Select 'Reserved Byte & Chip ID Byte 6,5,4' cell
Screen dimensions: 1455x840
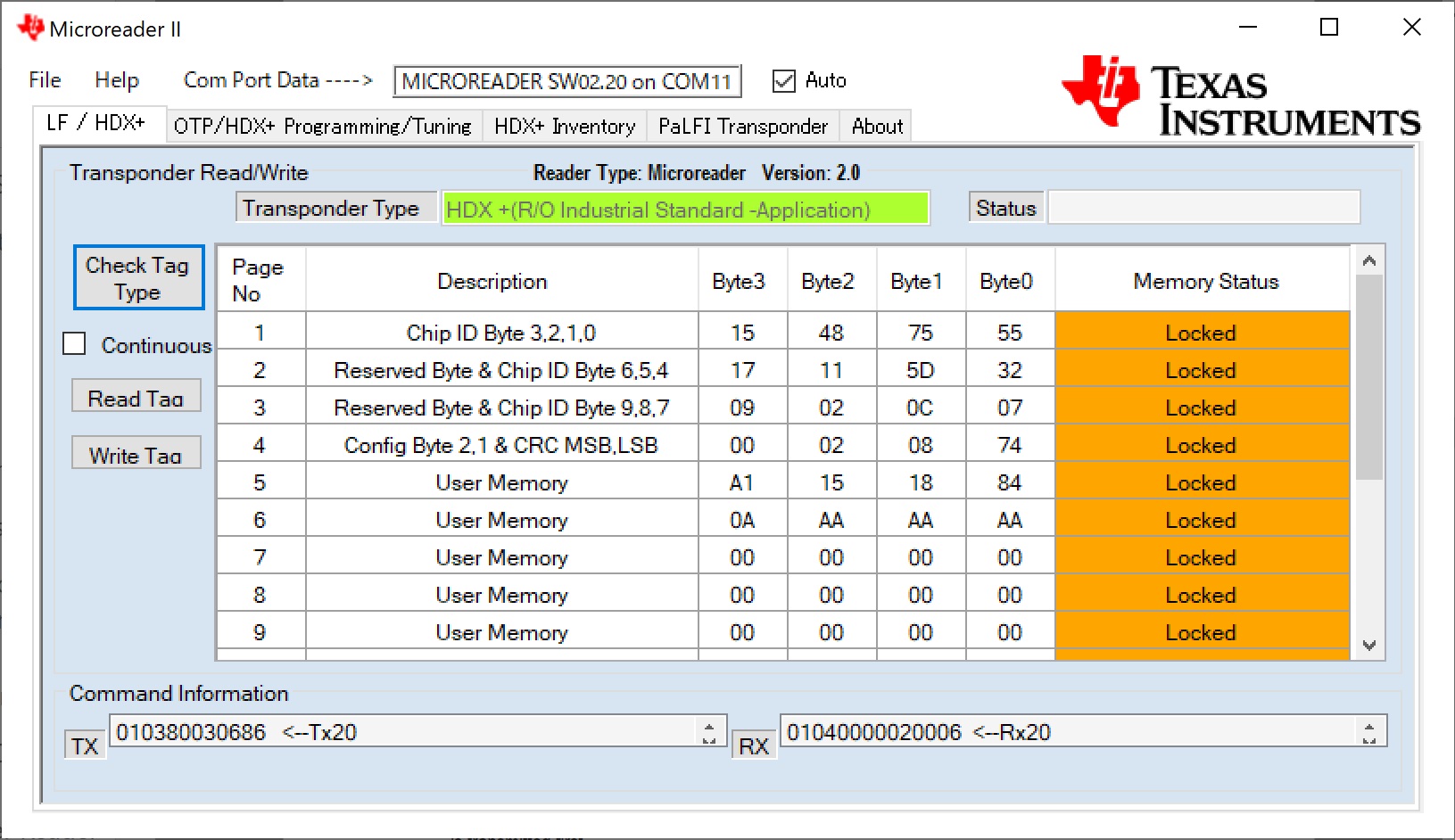point(501,370)
